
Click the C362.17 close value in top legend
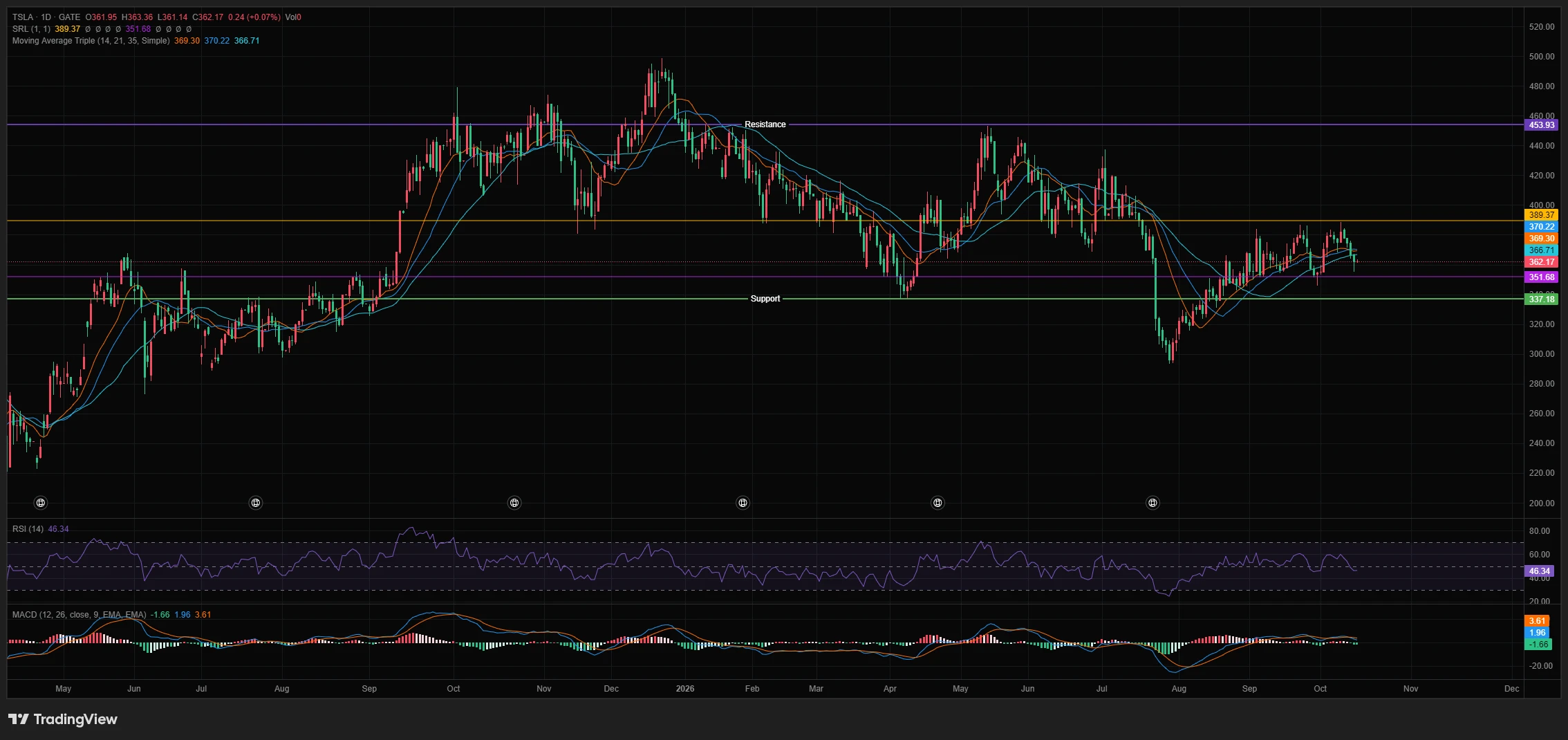tap(207, 17)
